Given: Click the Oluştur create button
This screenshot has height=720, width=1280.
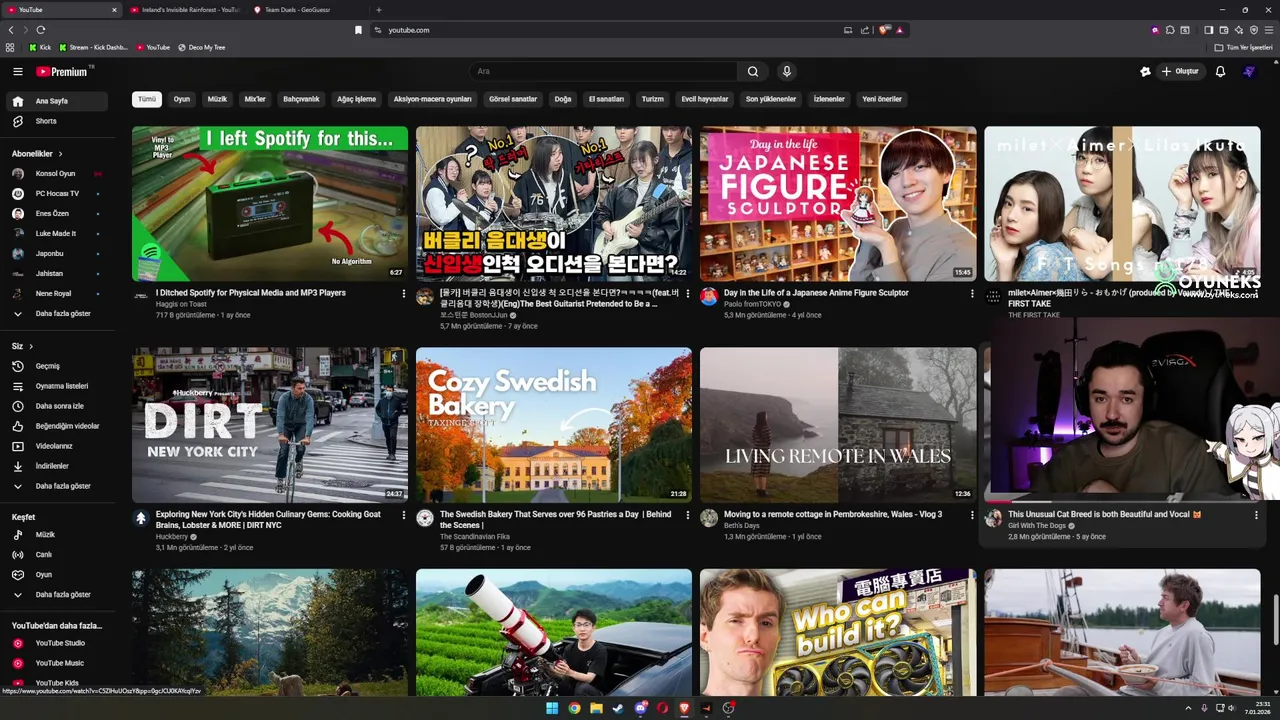Looking at the screenshot, I should click(x=1180, y=72).
